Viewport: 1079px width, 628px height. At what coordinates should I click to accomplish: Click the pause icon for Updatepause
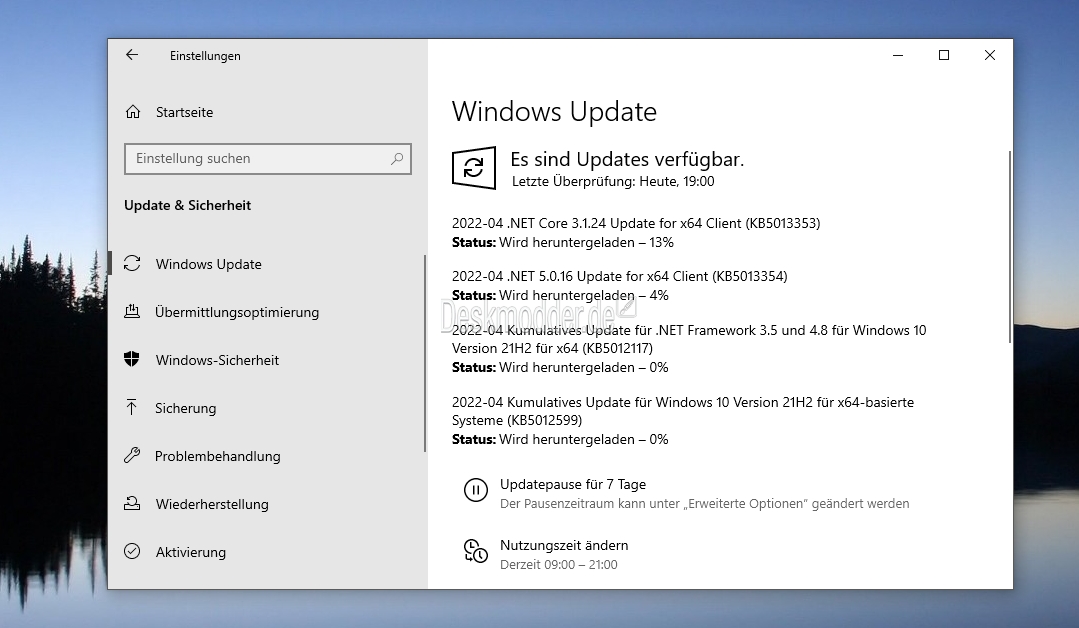[x=475, y=490]
